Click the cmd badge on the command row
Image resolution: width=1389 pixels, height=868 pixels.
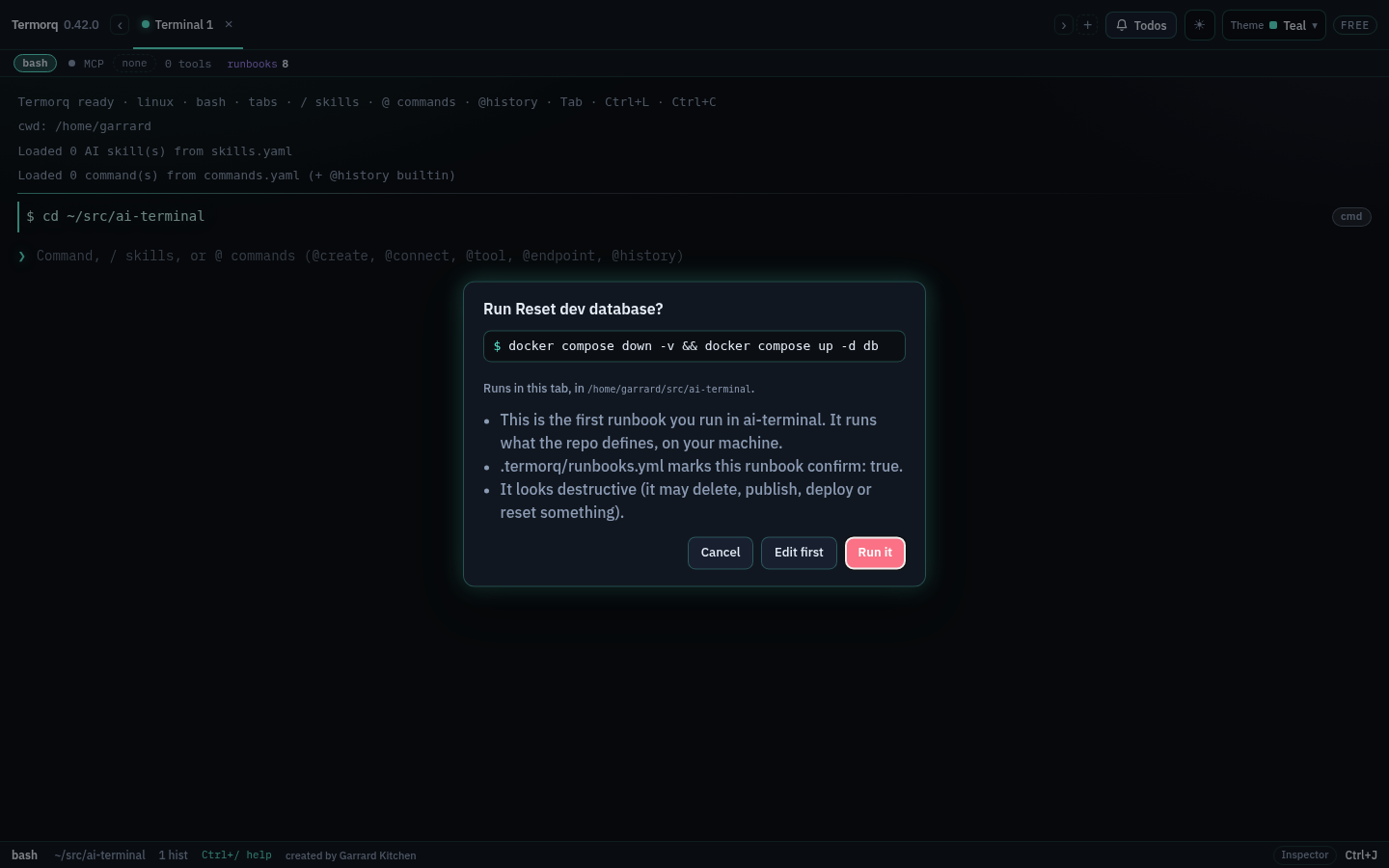[1351, 217]
